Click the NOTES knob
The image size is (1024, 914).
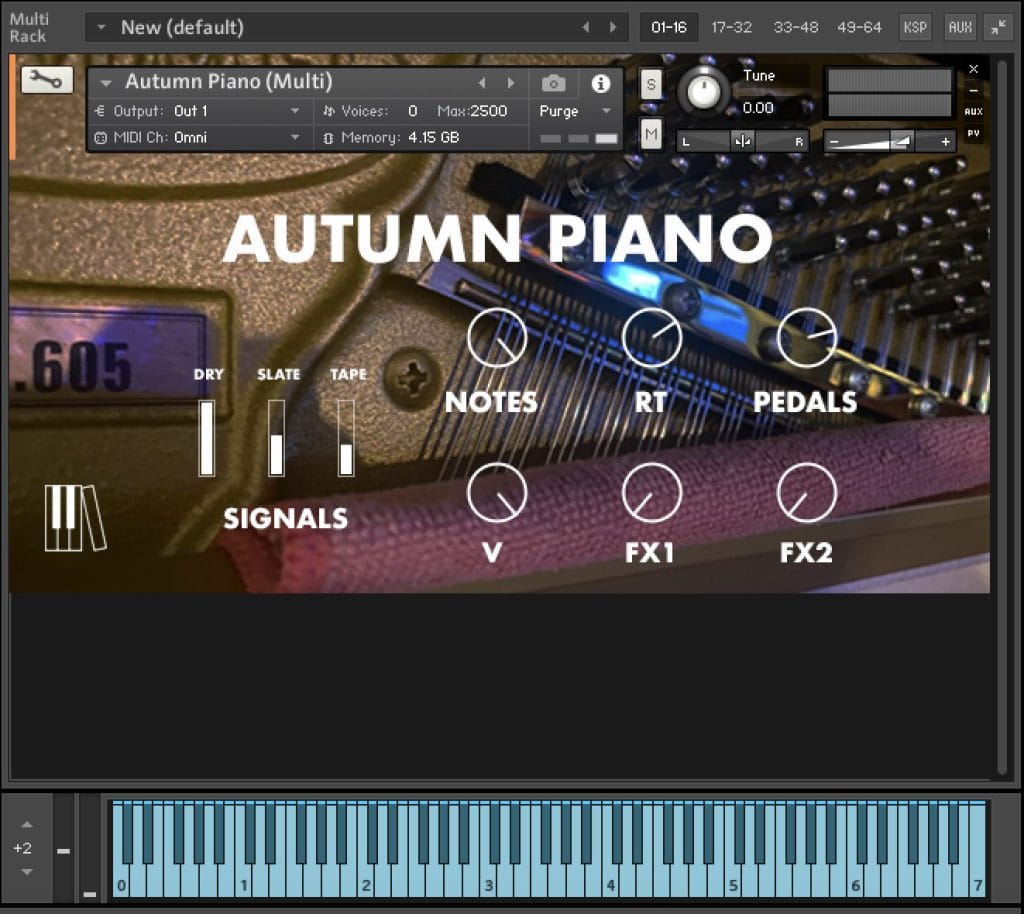click(497, 338)
